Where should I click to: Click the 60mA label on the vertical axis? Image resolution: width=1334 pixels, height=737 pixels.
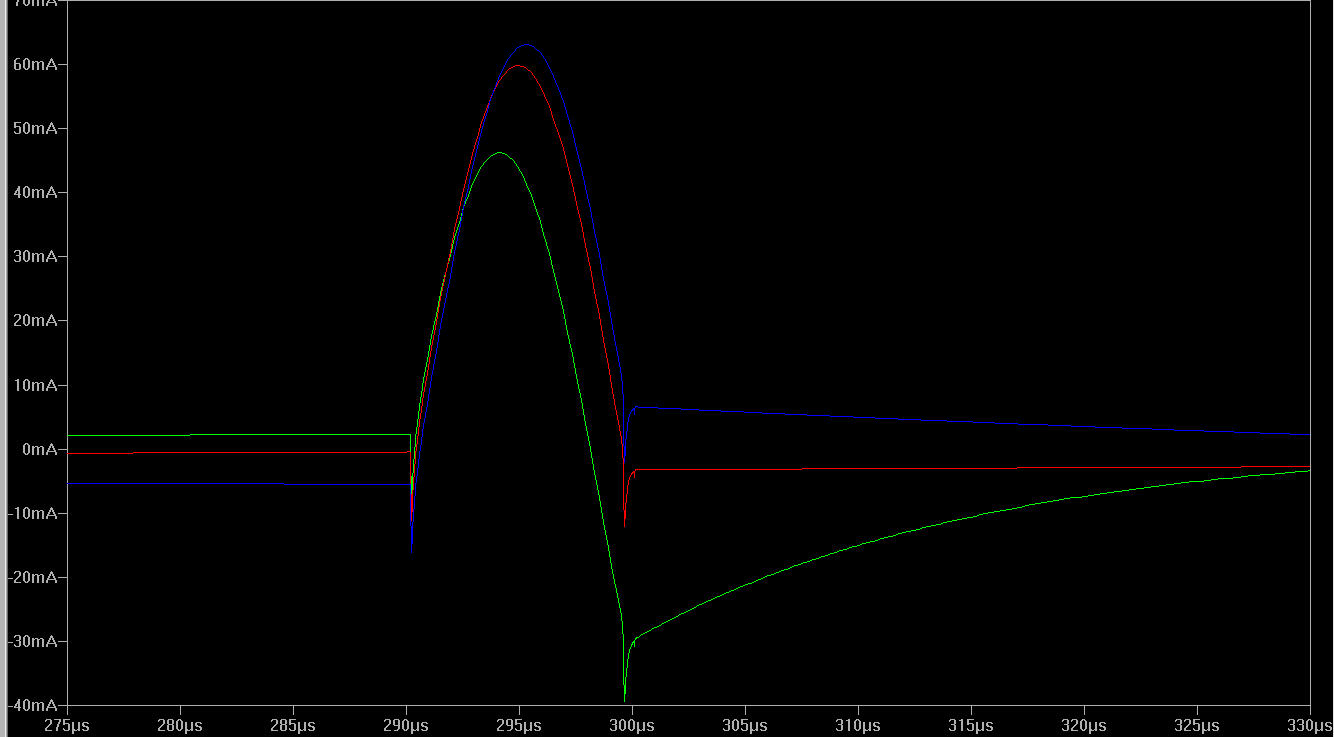tap(37, 64)
